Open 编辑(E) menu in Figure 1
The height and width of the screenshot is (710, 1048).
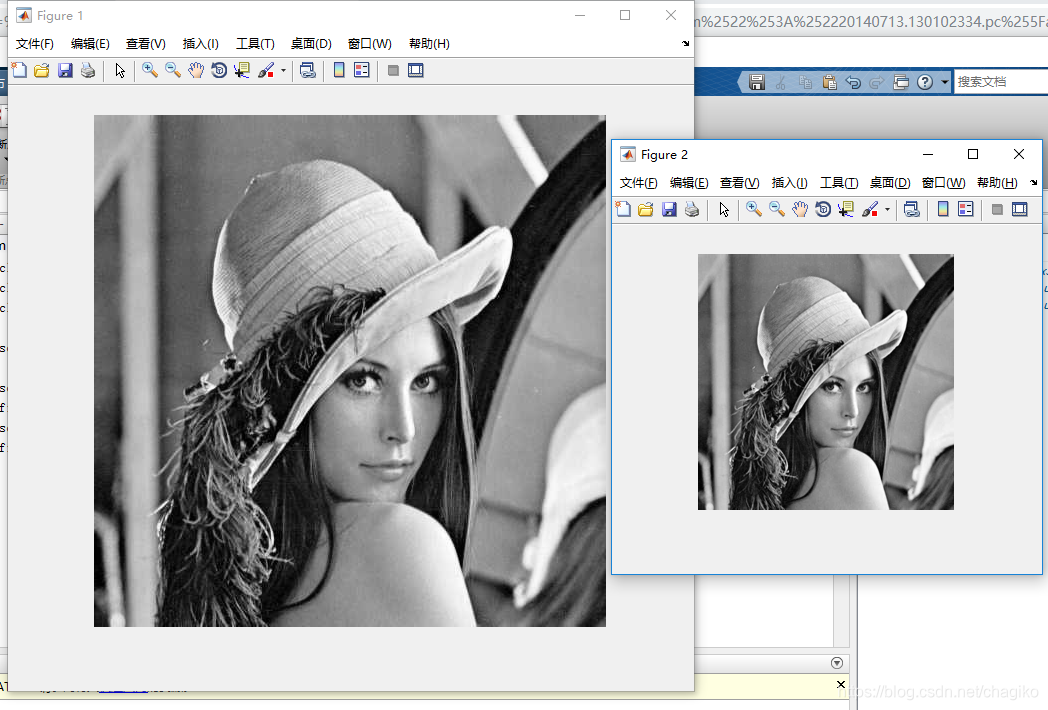(90, 43)
